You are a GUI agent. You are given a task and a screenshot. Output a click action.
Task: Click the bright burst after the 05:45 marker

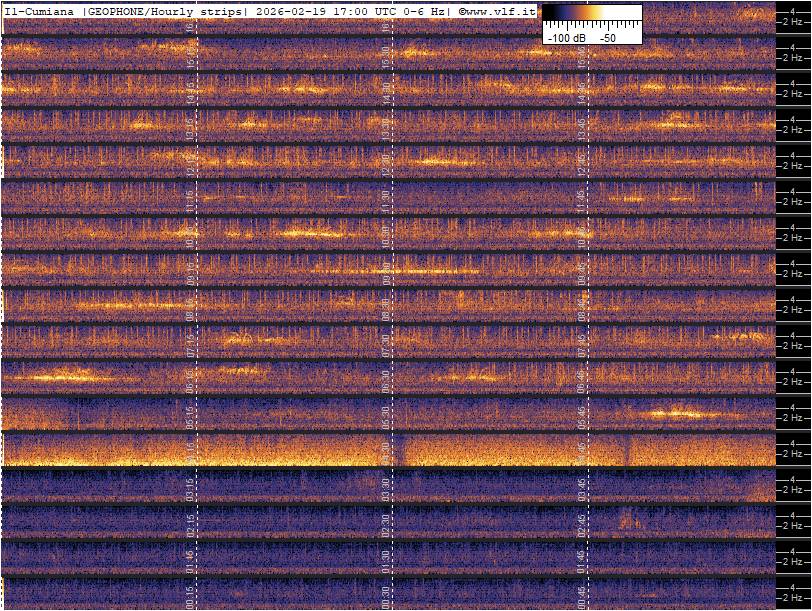tap(672, 412)
